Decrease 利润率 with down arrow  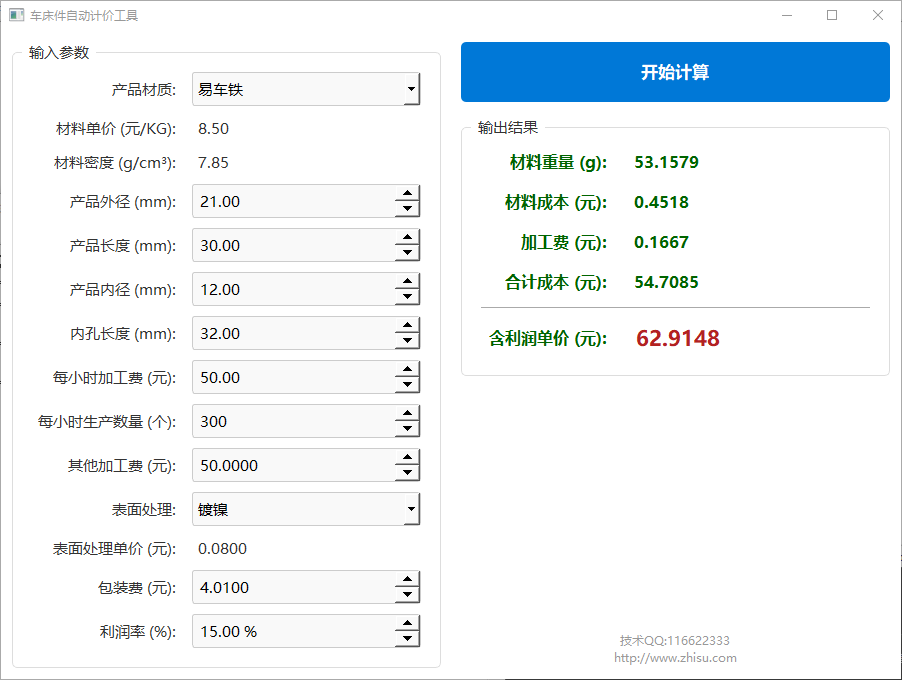pyautogui.click(x=406, y=640)
